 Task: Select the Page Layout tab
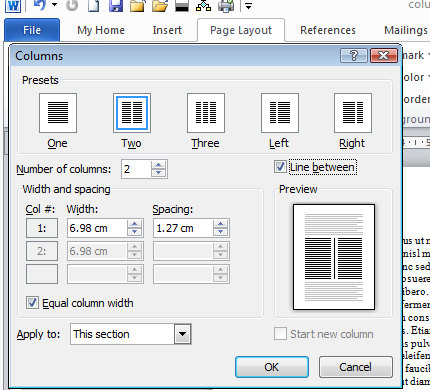click(x=241, y=30)
